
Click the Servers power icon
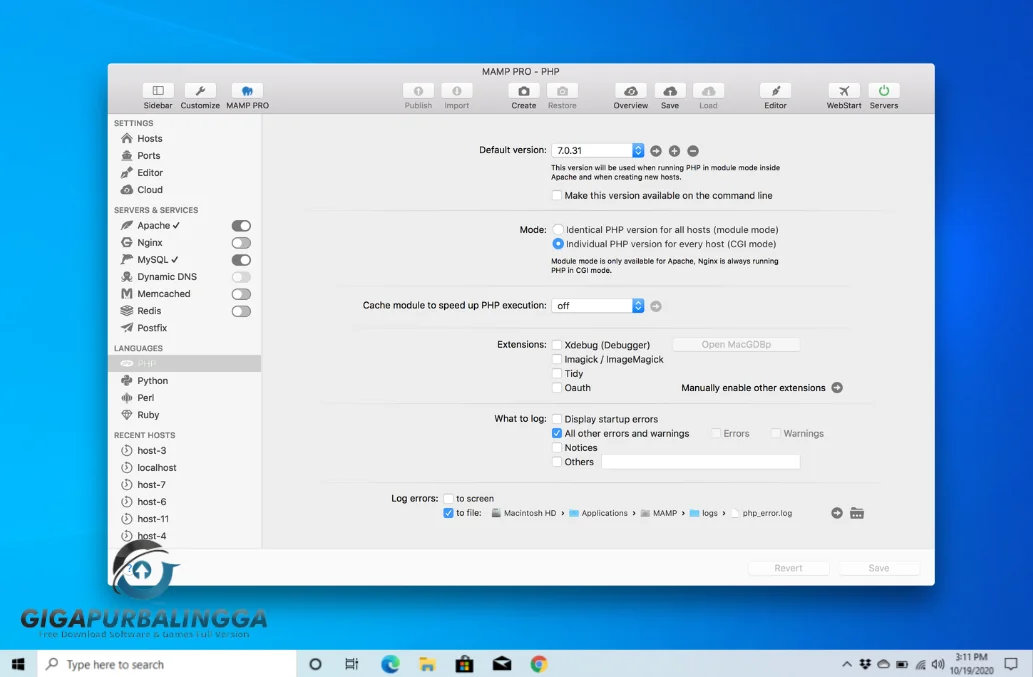pyautogui.click(x=883, y=91)
